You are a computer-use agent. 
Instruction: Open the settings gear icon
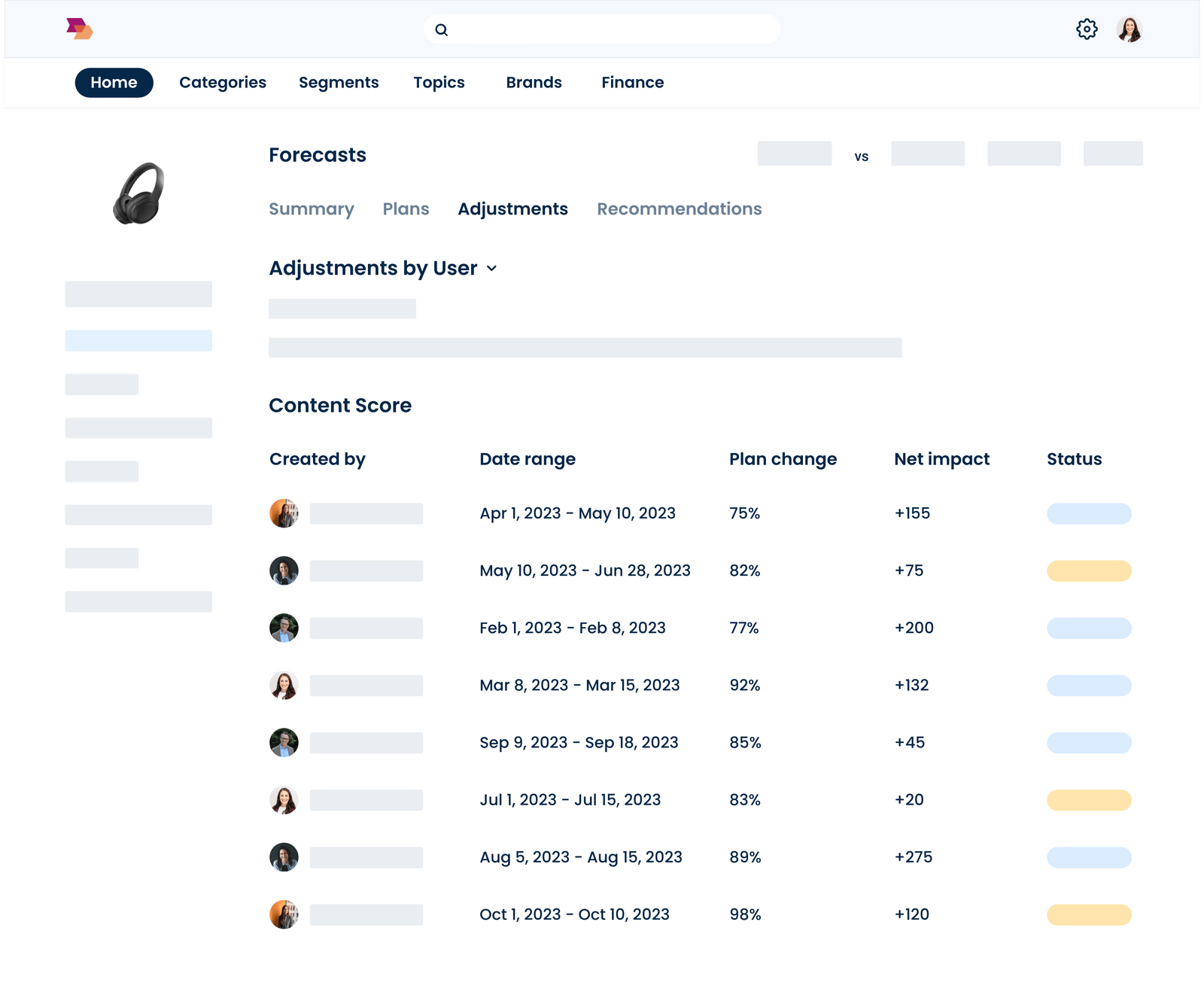pyautogui.click(x=1087, y=29)
